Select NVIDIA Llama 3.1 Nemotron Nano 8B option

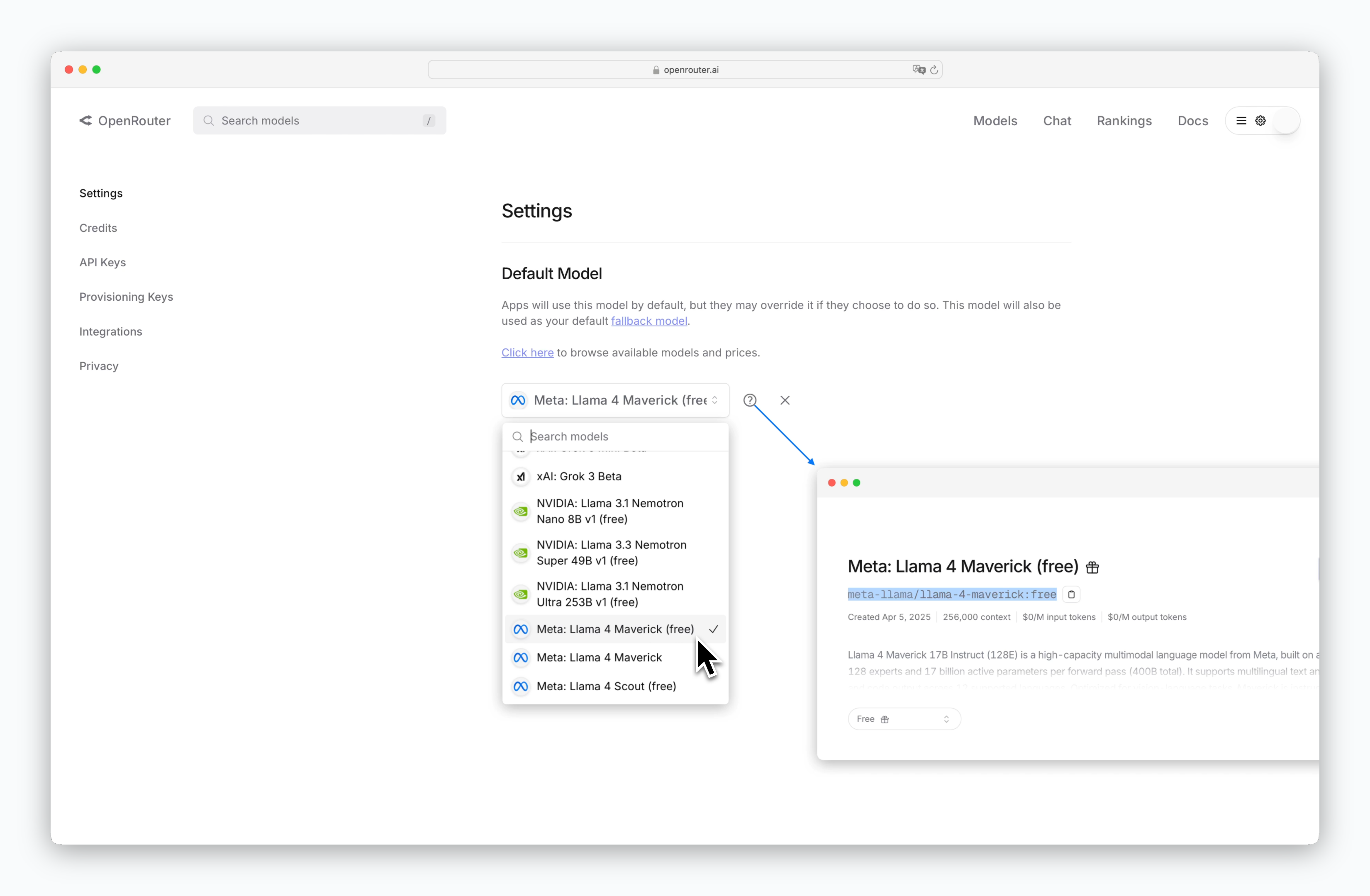pos(615,511)
